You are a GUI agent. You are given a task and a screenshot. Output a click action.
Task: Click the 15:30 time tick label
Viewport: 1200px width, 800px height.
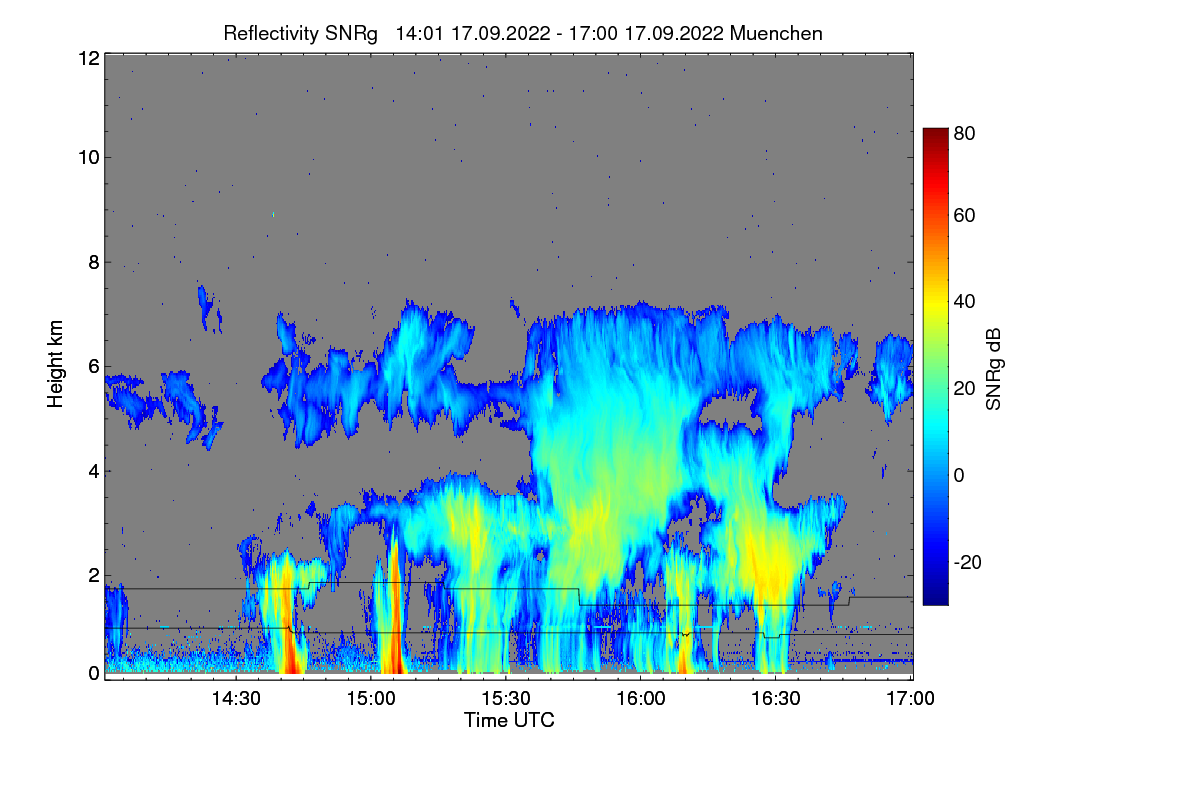pos(506,698)
